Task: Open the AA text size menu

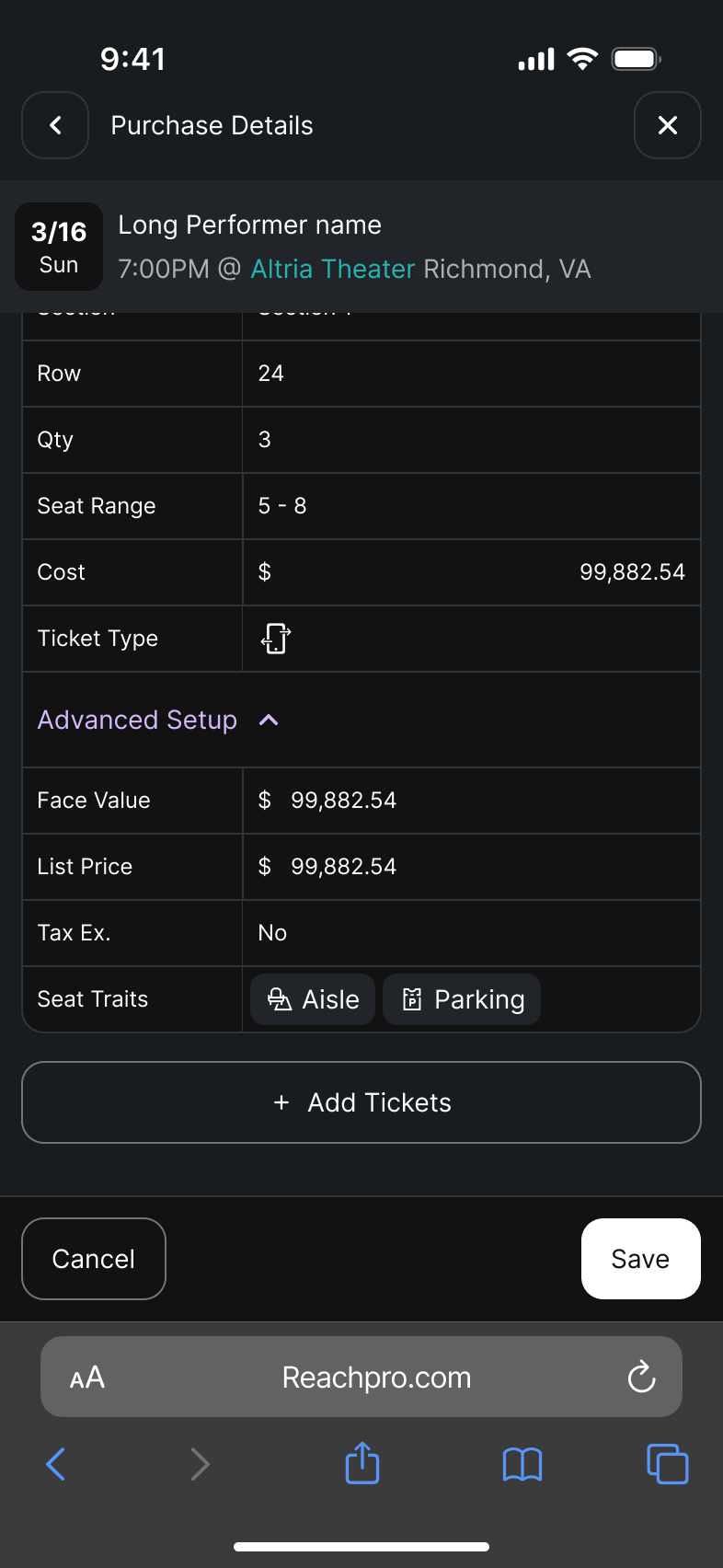Action: (x=87, y=1378)
